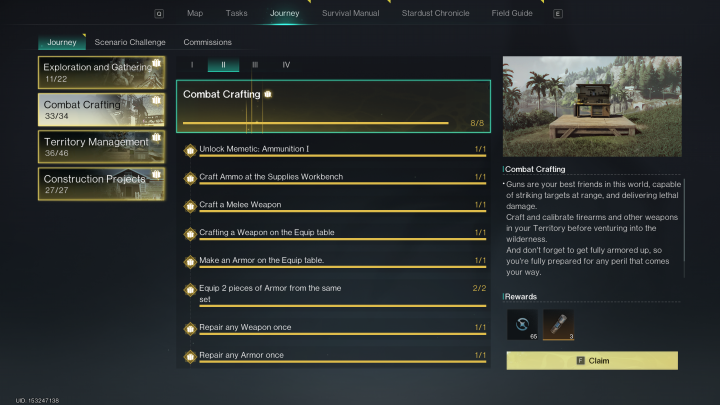
Task: Inspect the reward item with quantity 3
Action: click(x=558, y=325)
